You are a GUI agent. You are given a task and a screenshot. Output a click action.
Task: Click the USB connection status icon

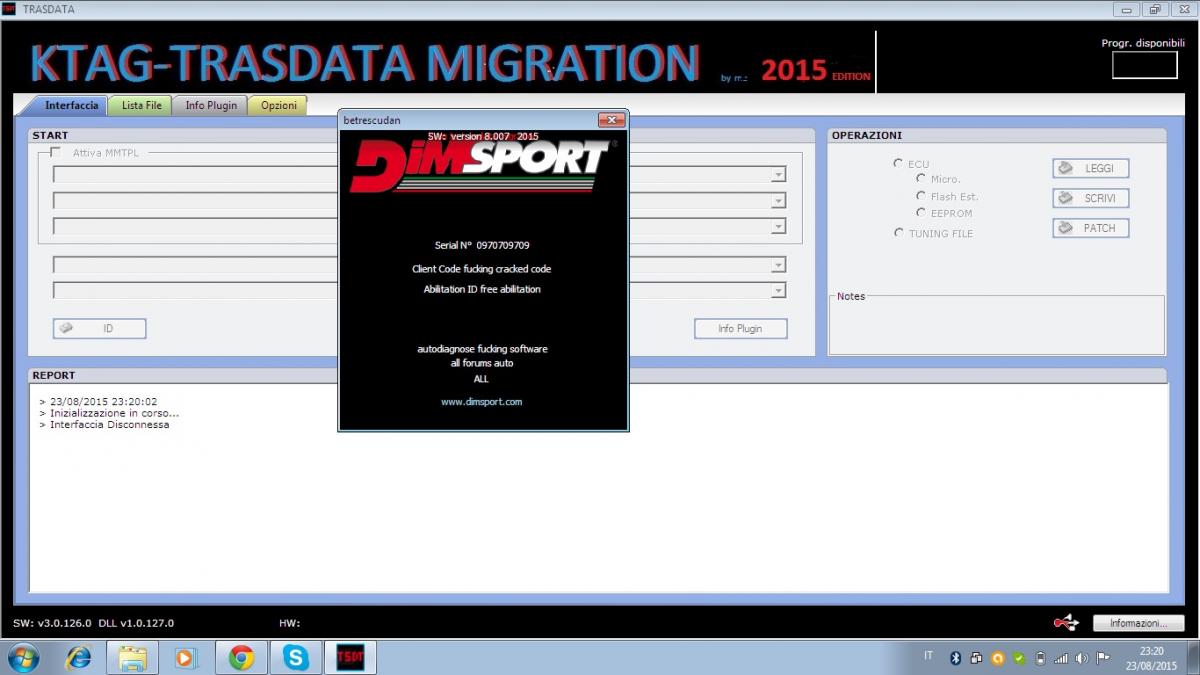click(1066, 623)
